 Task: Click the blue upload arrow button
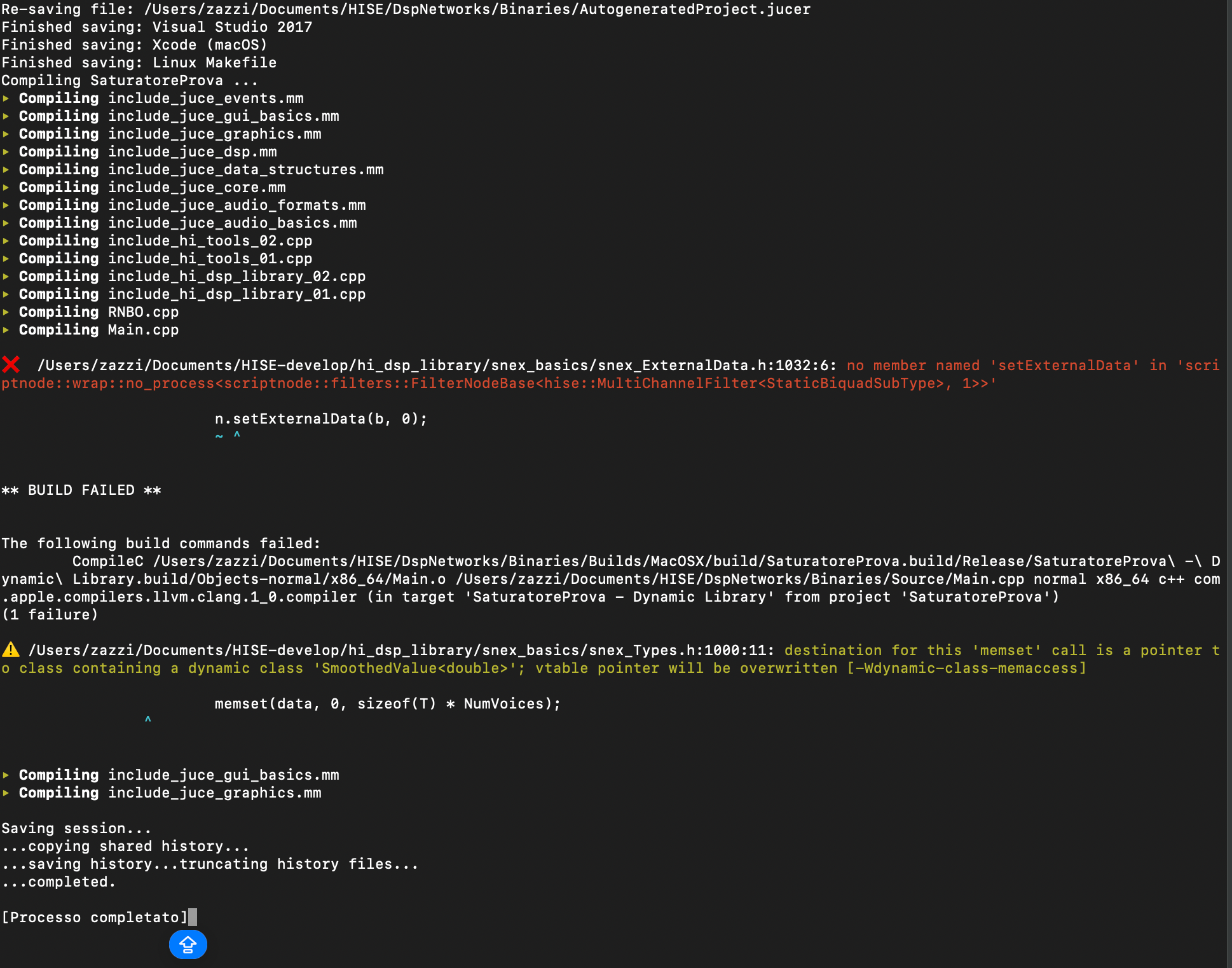(x=188, y=944)
